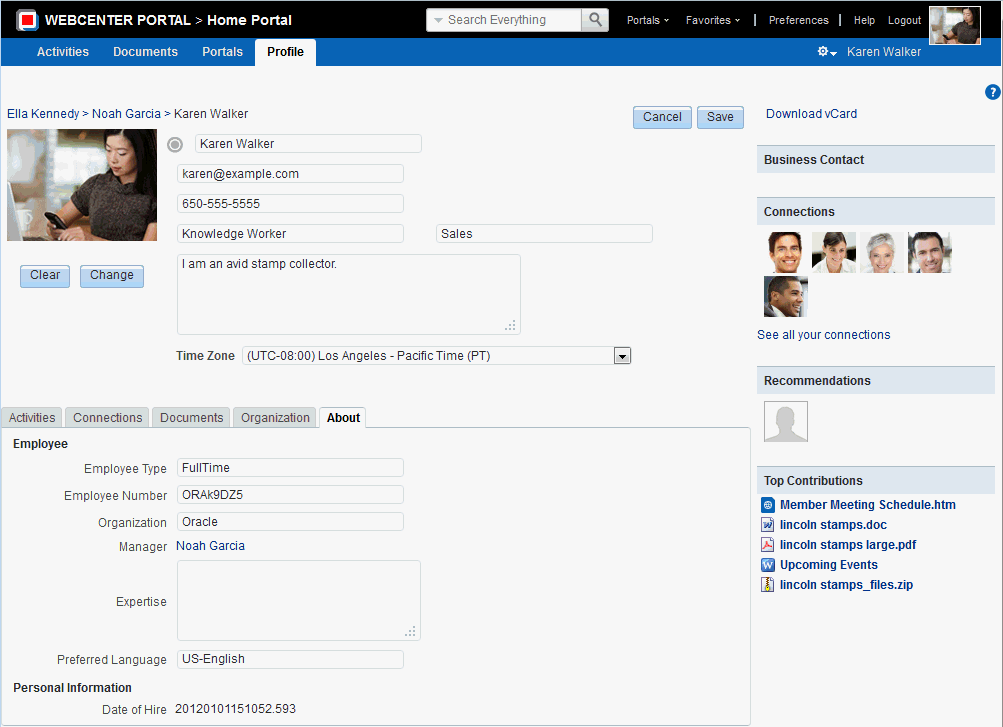
Task: Click Manager Noah Garcia link
Action: (210, 546)
